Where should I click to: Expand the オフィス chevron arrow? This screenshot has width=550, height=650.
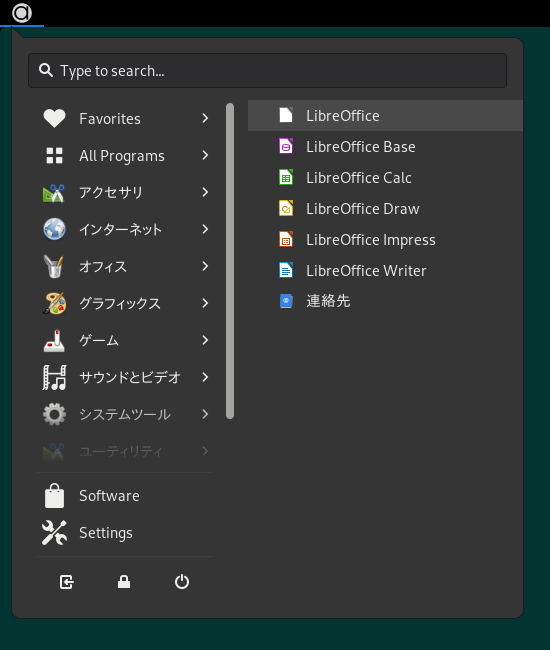tap(205, 266)
